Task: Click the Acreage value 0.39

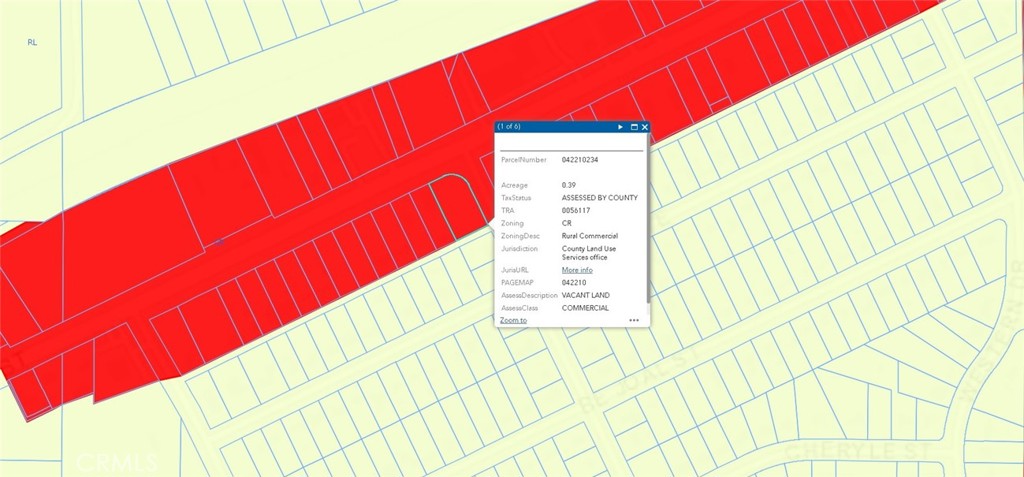Action: point(569,185)
